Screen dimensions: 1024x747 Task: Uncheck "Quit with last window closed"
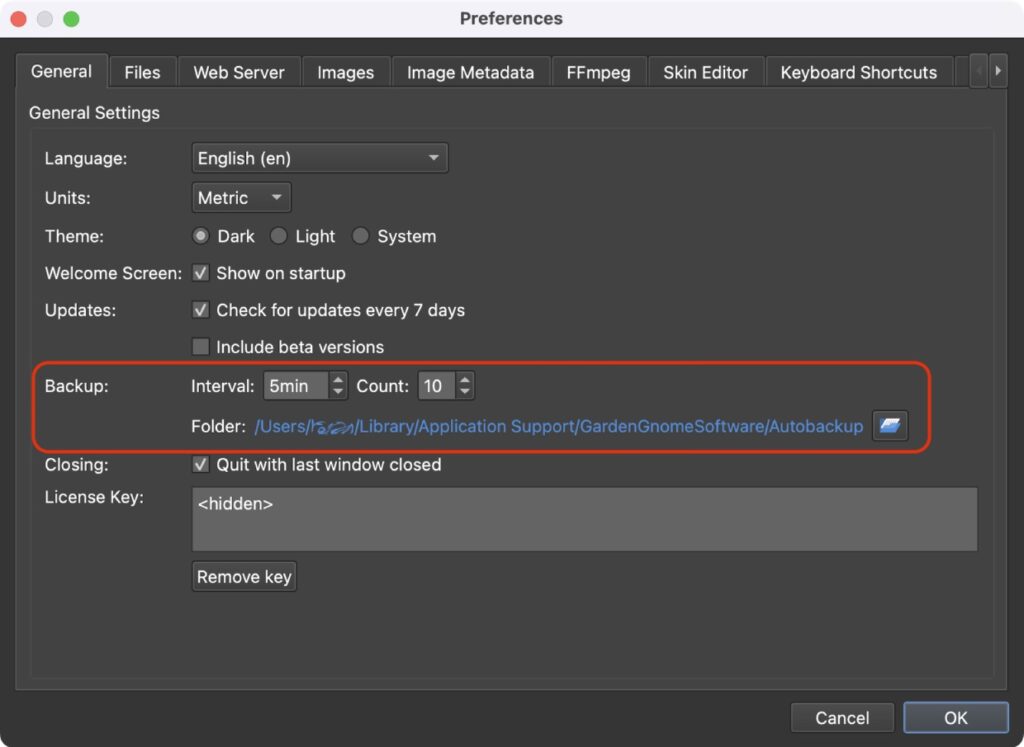201,464
